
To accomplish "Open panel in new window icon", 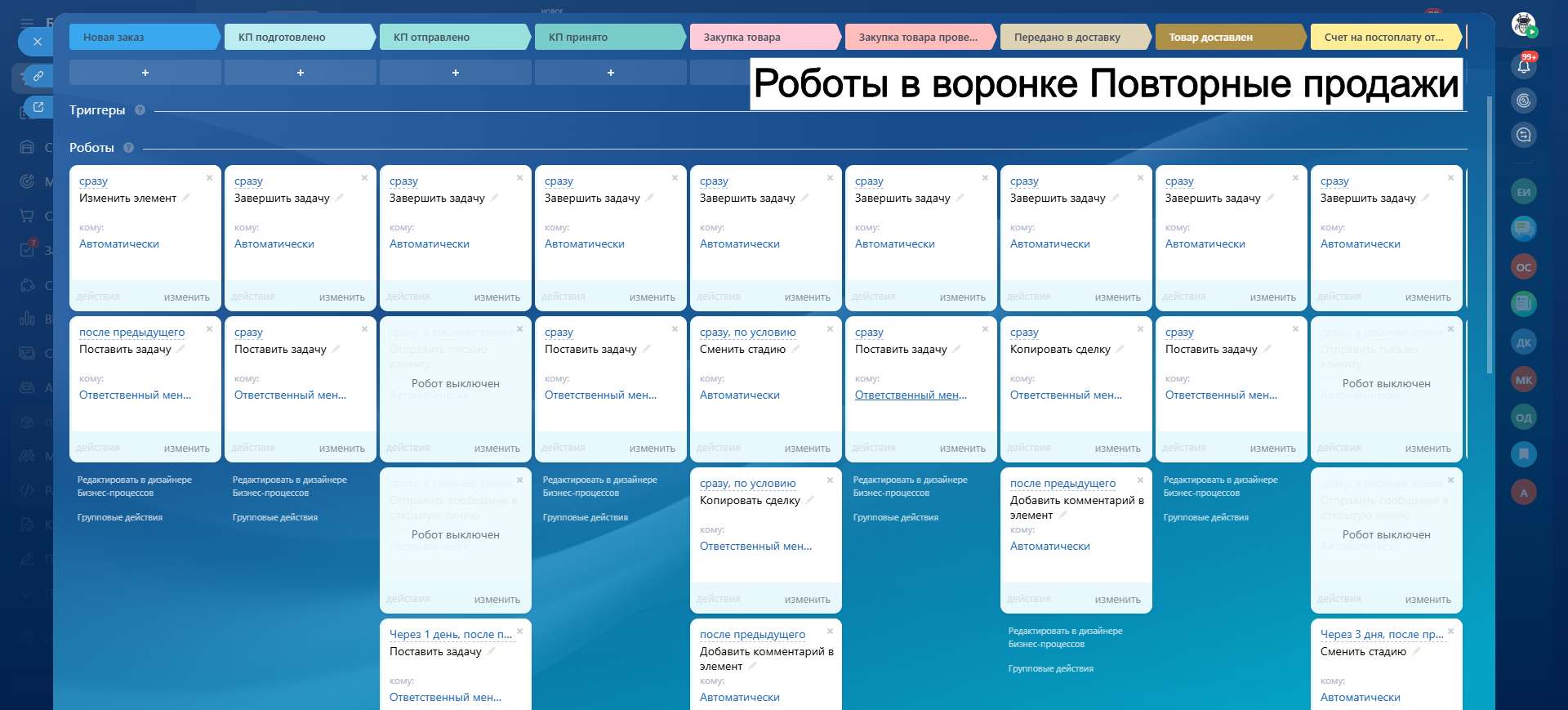I will pyautogui.click(x=38, y=107).
